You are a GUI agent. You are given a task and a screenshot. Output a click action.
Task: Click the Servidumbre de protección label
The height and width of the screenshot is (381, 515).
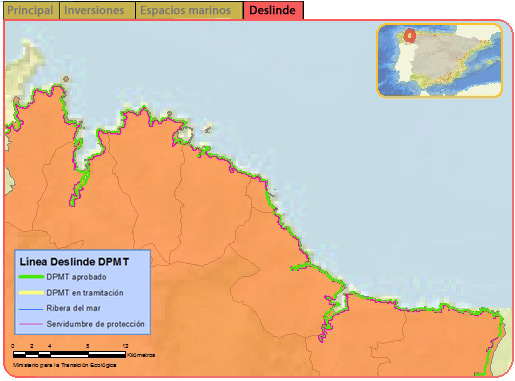click(95, 324)
